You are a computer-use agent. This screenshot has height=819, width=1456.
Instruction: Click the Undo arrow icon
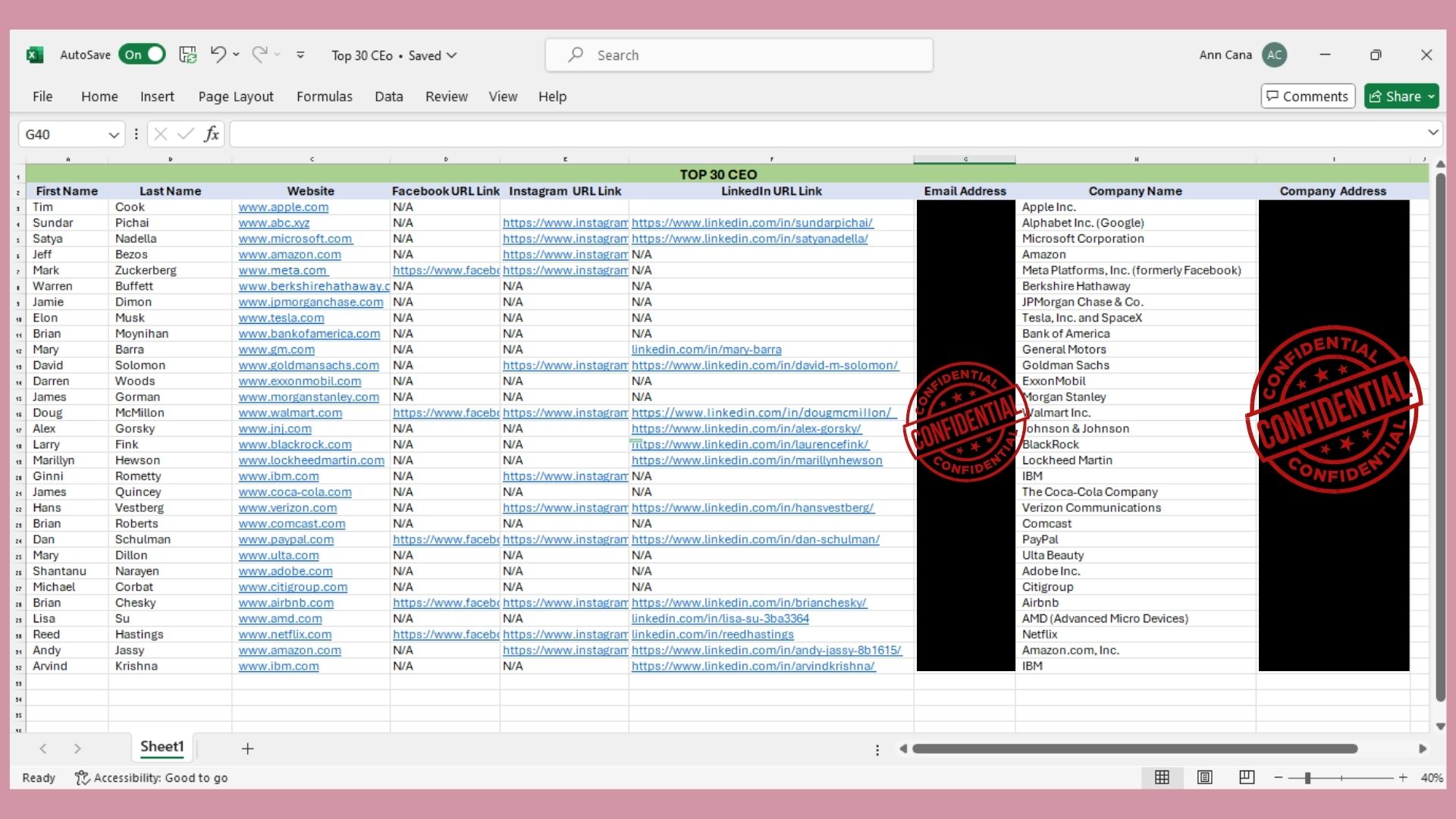click(x=218, y=55)
